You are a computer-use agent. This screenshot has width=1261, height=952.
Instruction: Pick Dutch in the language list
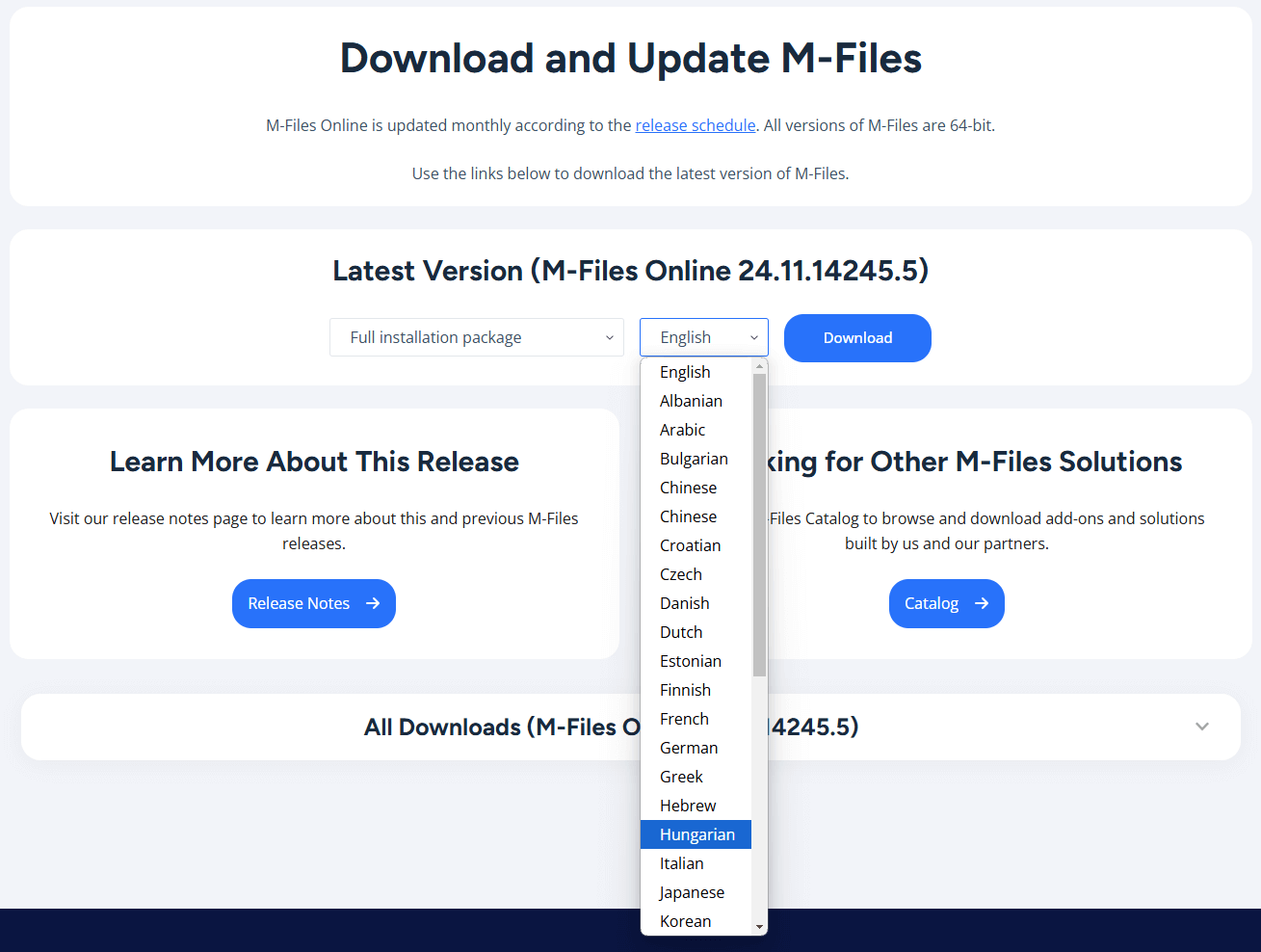pos(696,632)
